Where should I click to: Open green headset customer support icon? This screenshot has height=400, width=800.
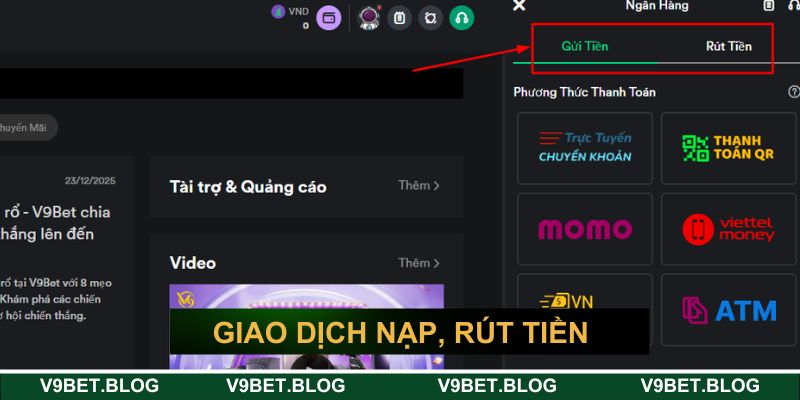pyautogui.click(x=462, y=18)
